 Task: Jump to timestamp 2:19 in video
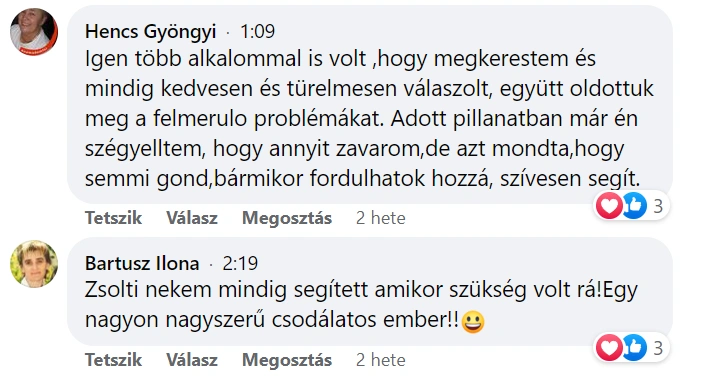pyautogui.click(x=240, y=264)
